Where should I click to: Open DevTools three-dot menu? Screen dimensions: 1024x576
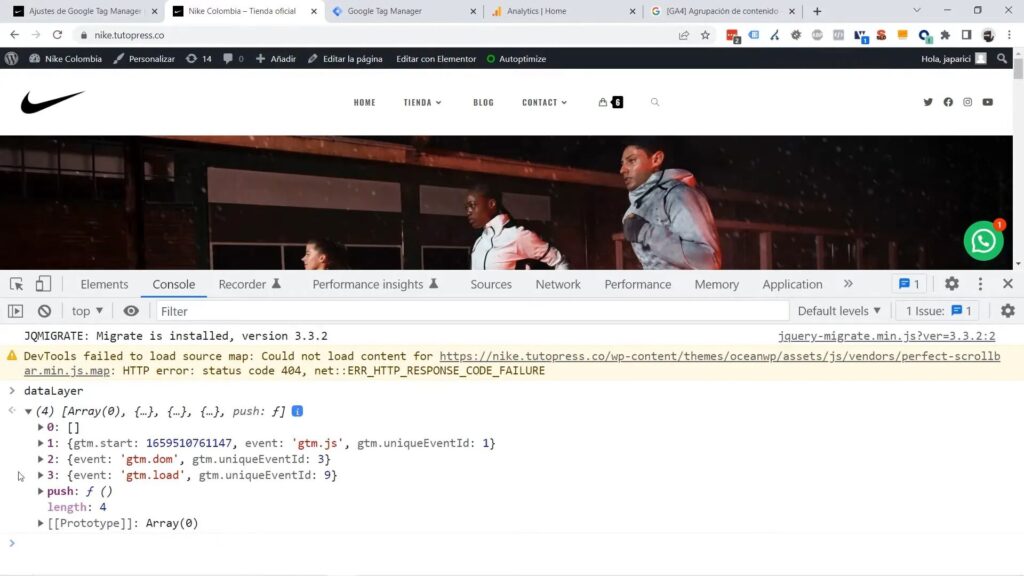(980, 283)
